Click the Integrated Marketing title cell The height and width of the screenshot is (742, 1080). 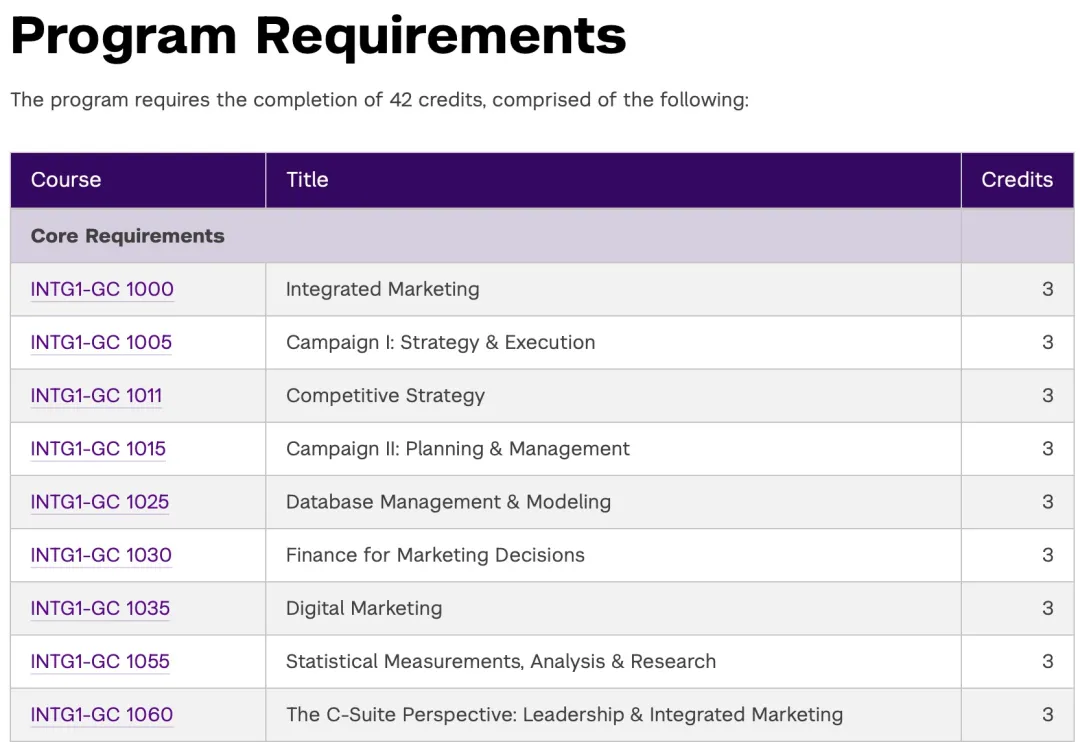[x=382, y=289]
